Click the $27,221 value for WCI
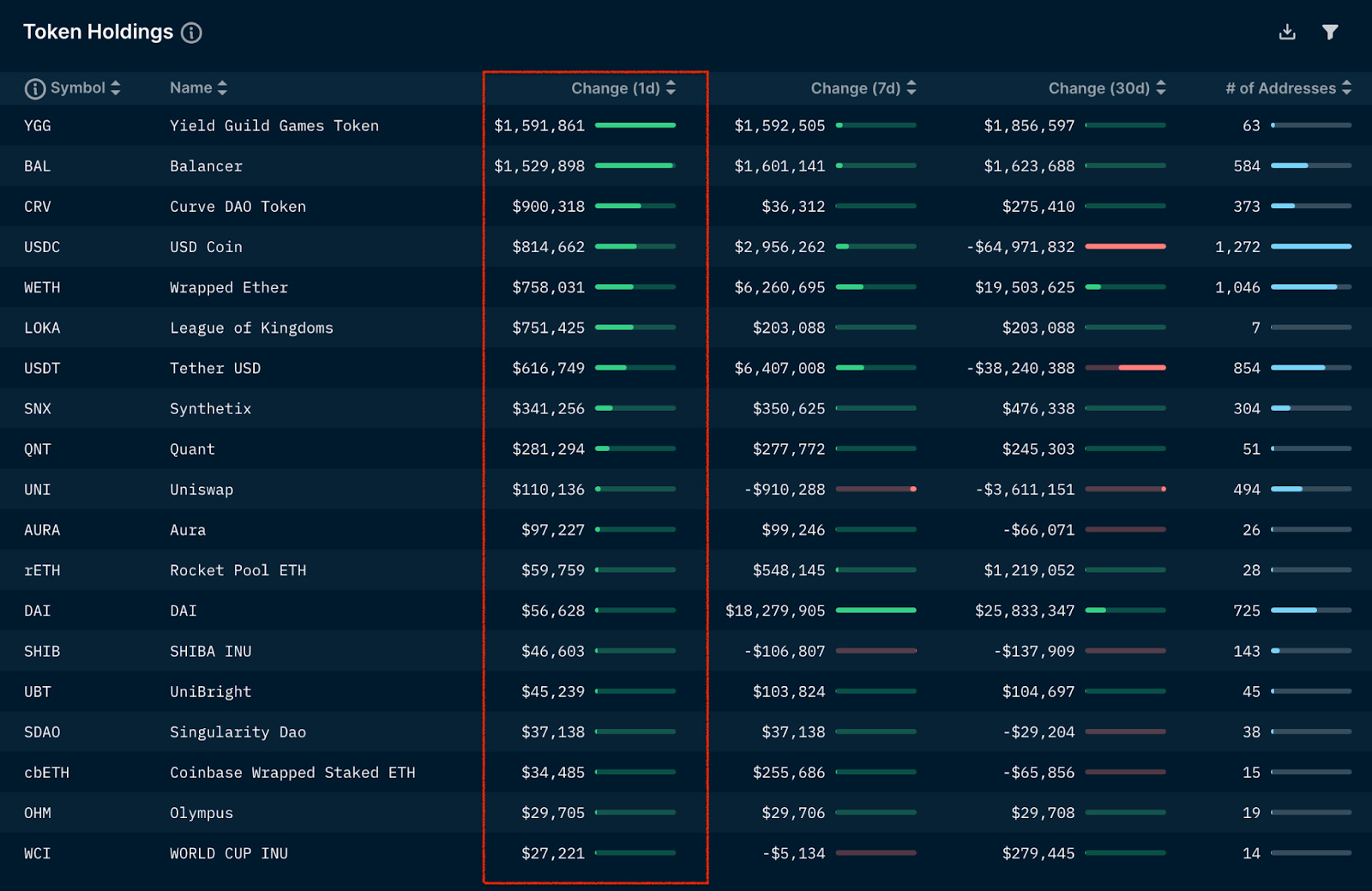This screenshot has height=891, width=1372. point(553,853)
